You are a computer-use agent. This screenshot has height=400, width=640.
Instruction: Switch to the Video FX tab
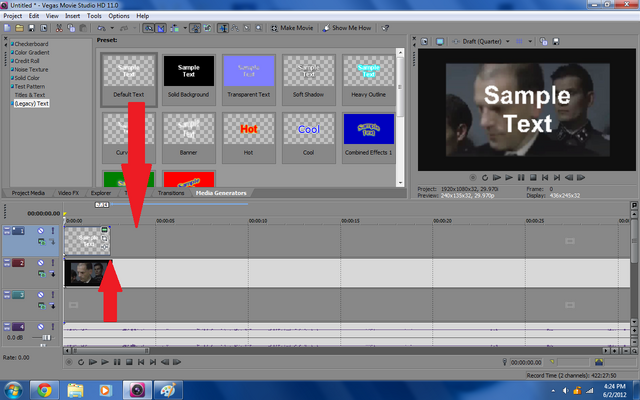68,193
